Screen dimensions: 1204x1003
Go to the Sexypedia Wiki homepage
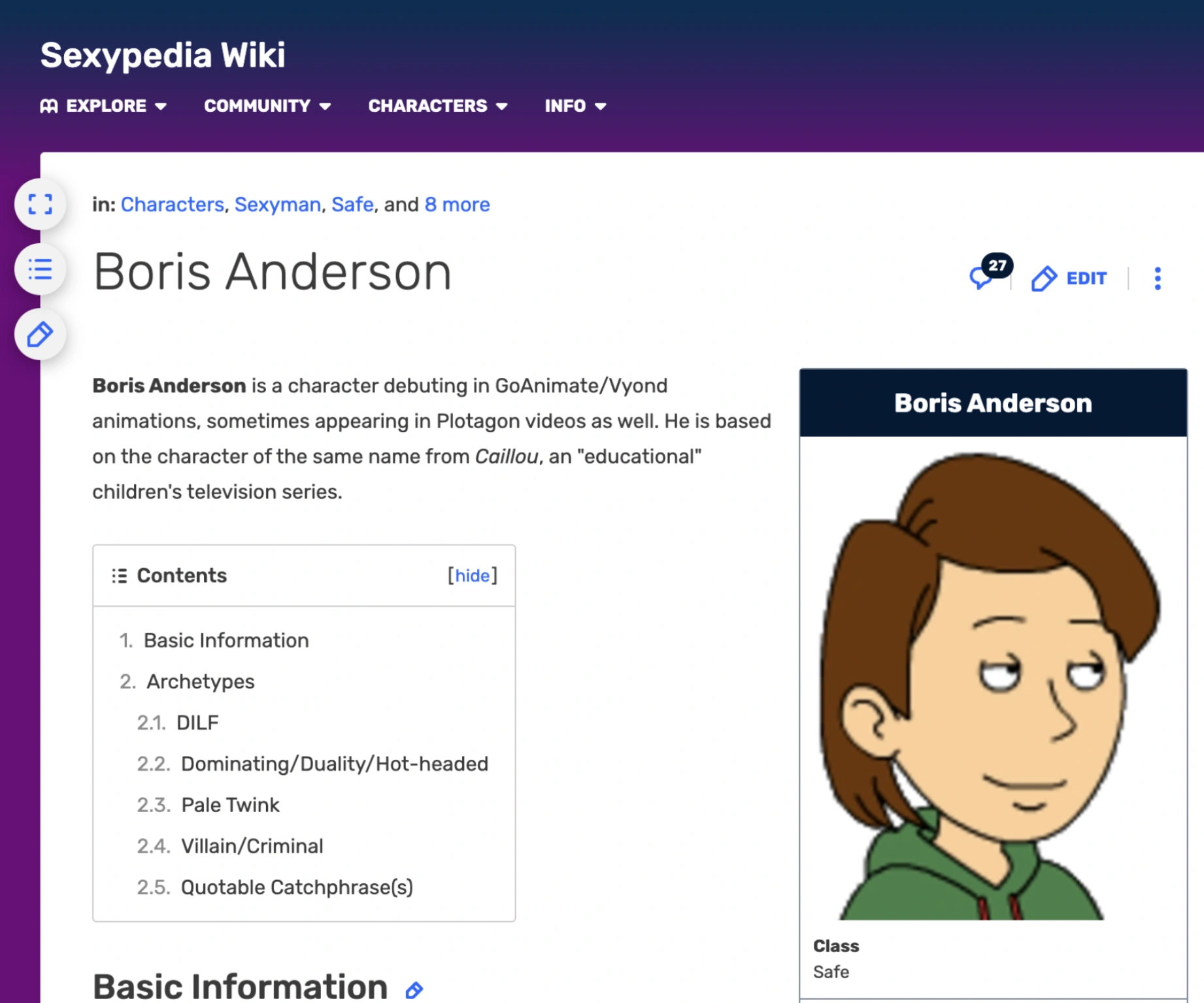tap(163, 55)
